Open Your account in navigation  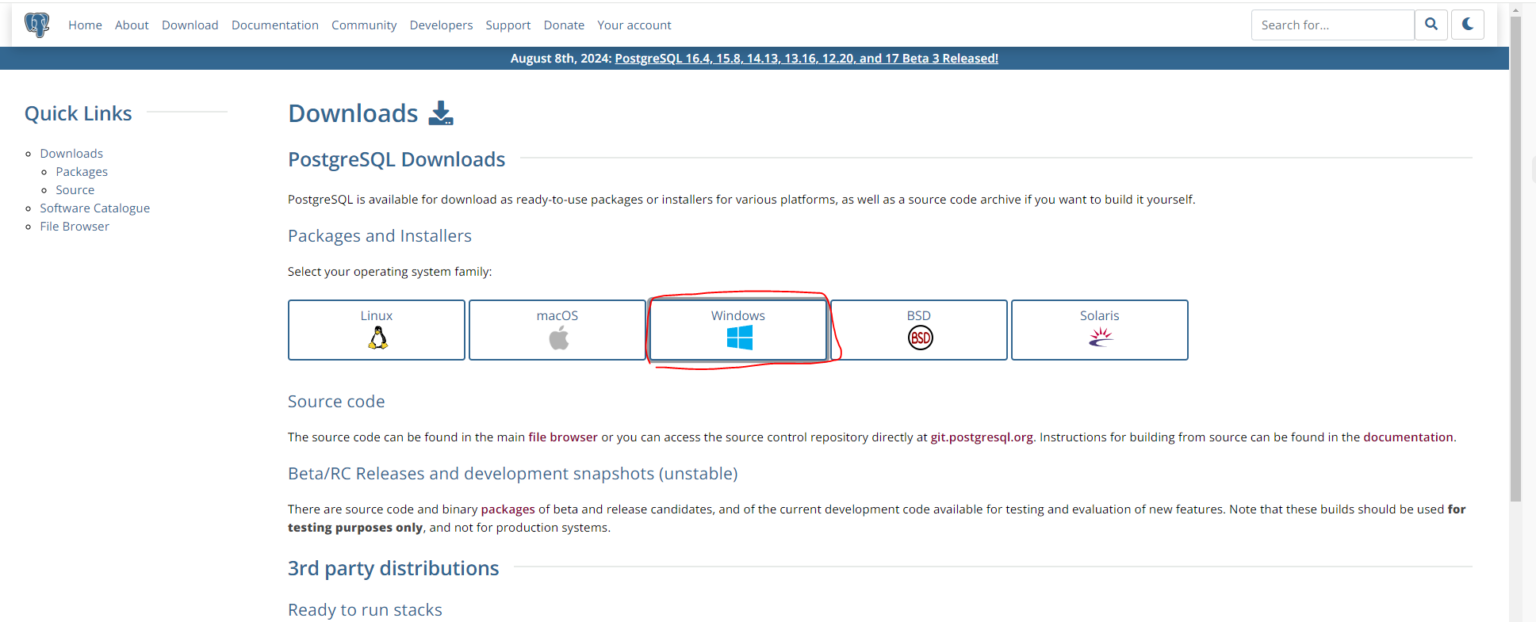634,25
